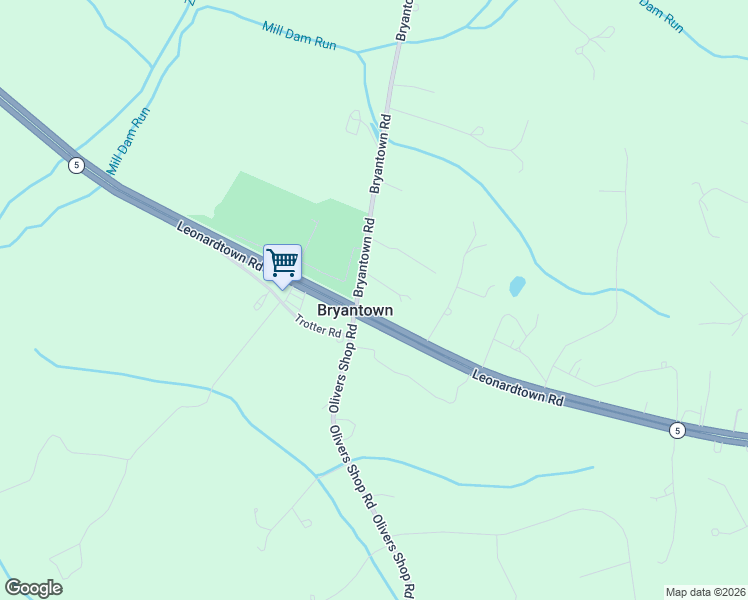
Task: Click the Olivers Shop Rd label near Trotter Rd
Action: pyautogui.click(x=342, y=368)
